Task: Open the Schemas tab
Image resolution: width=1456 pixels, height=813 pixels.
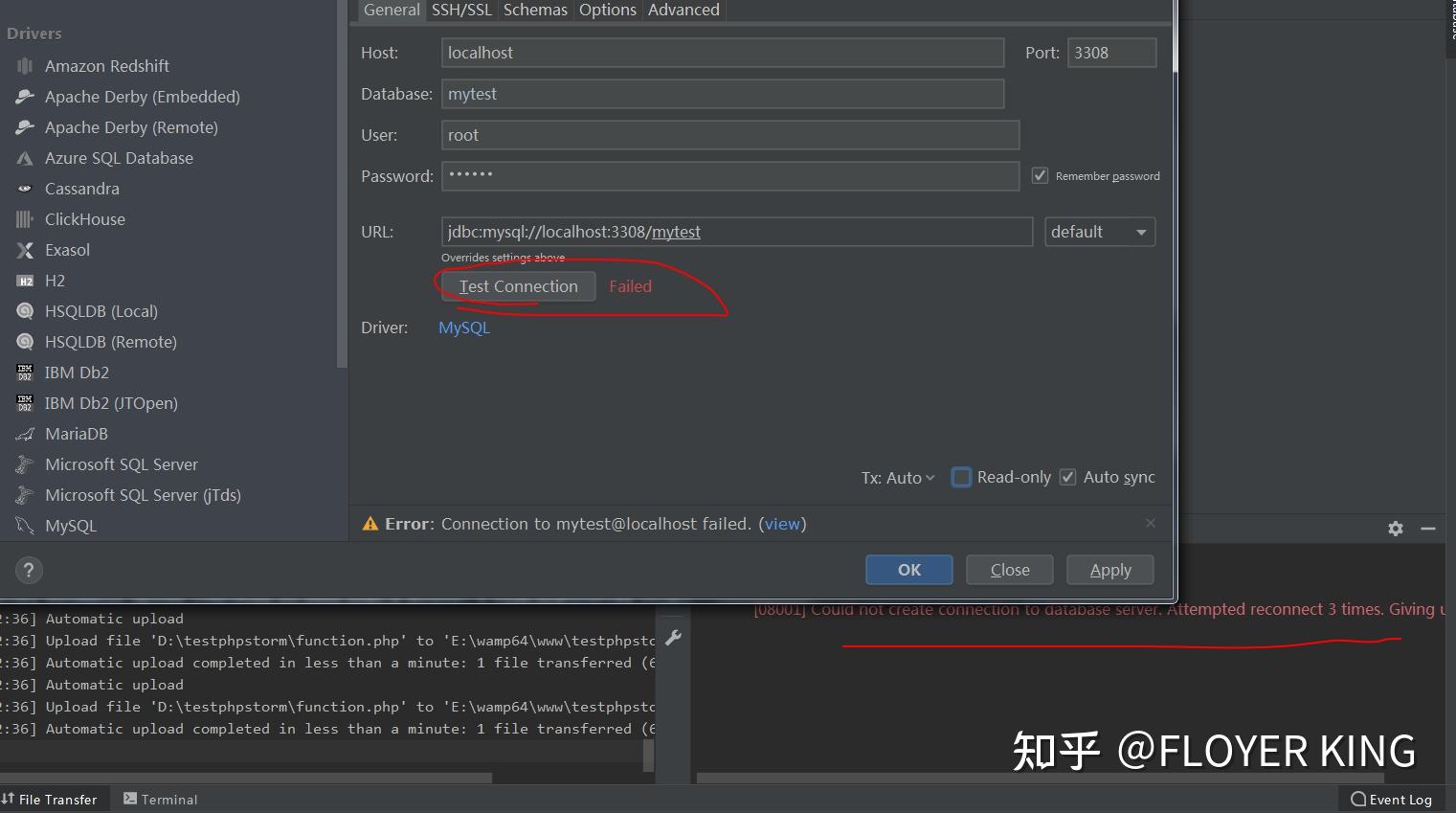Action: 535,10
